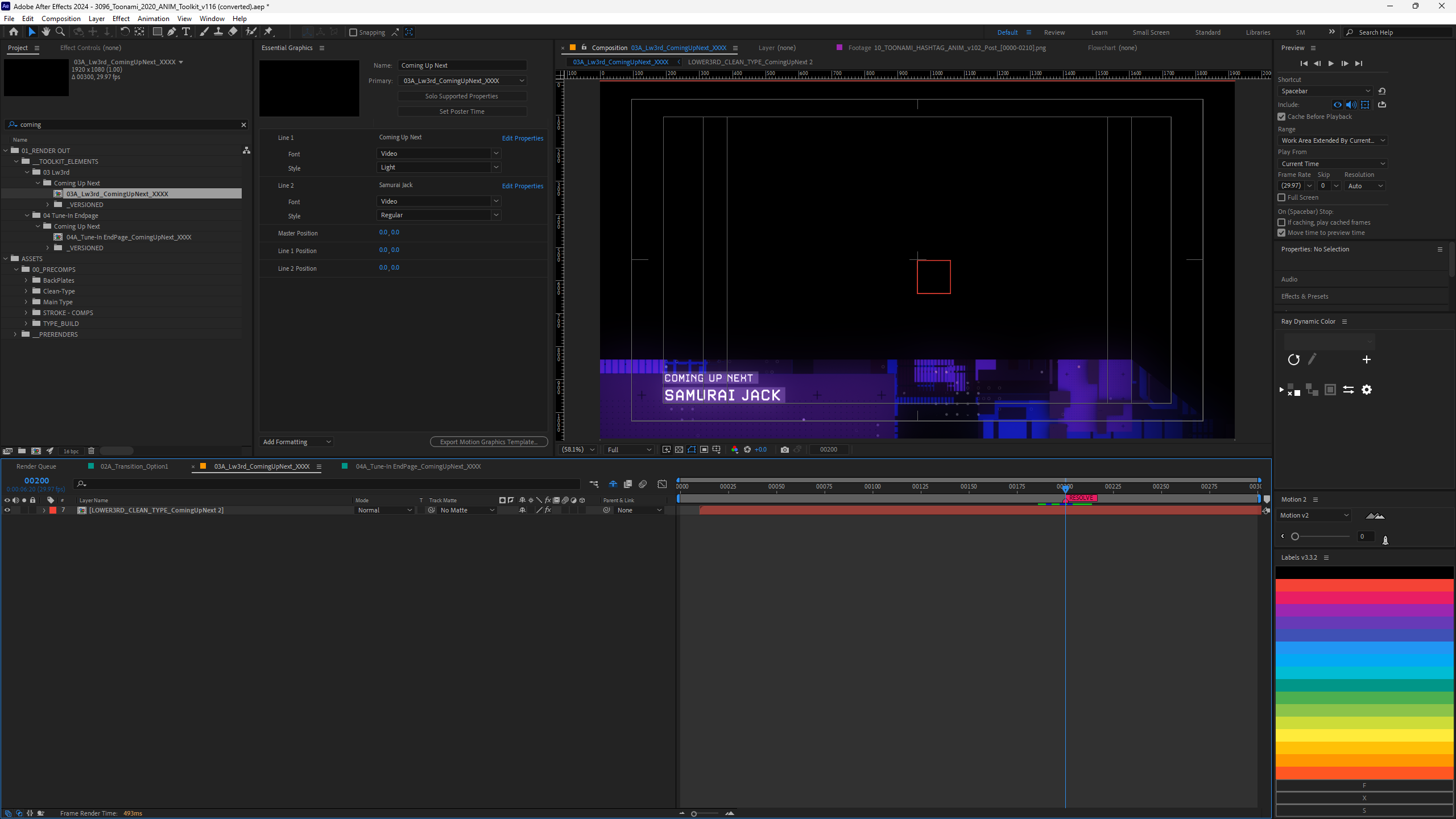Click Set Poster Time button
Image resolution: width=1456 pixels, height=819 pixels.
(462, 111)
